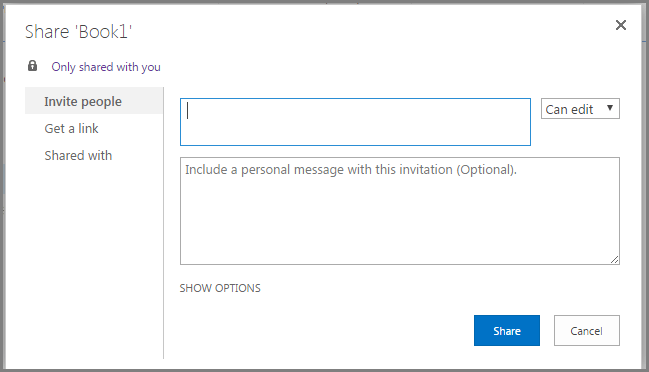The height and width of the screenshot is (372, 649).
Task: Open the Shared with tab
Action: click(78, 155)
